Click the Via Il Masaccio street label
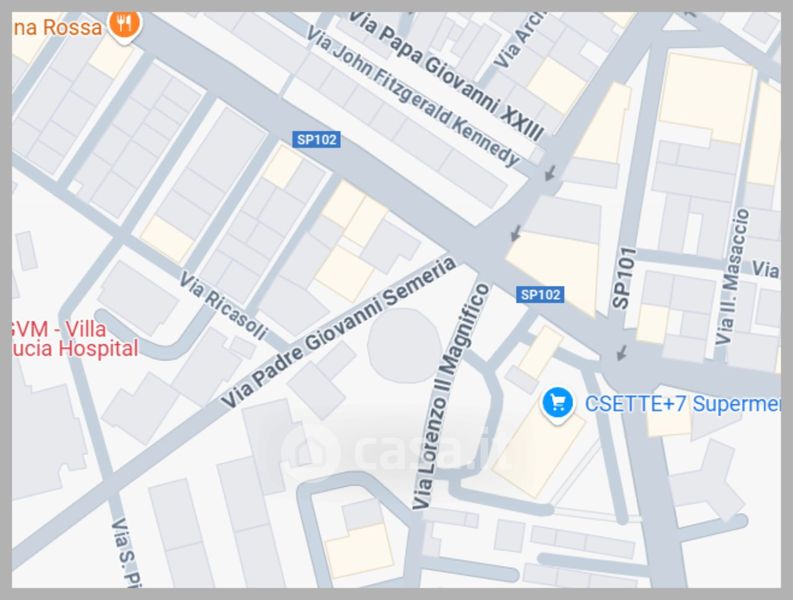 click(x=733, y=277)
